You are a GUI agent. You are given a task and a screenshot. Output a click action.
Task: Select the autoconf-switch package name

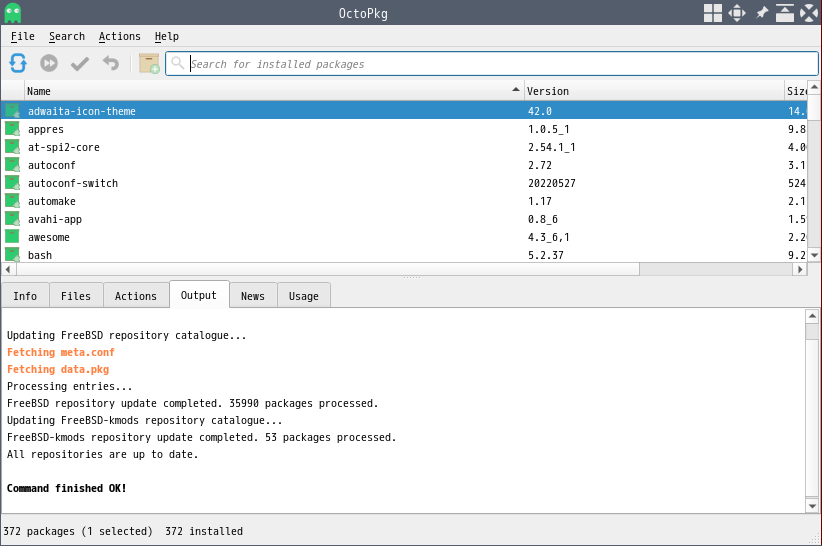(73, 183)
